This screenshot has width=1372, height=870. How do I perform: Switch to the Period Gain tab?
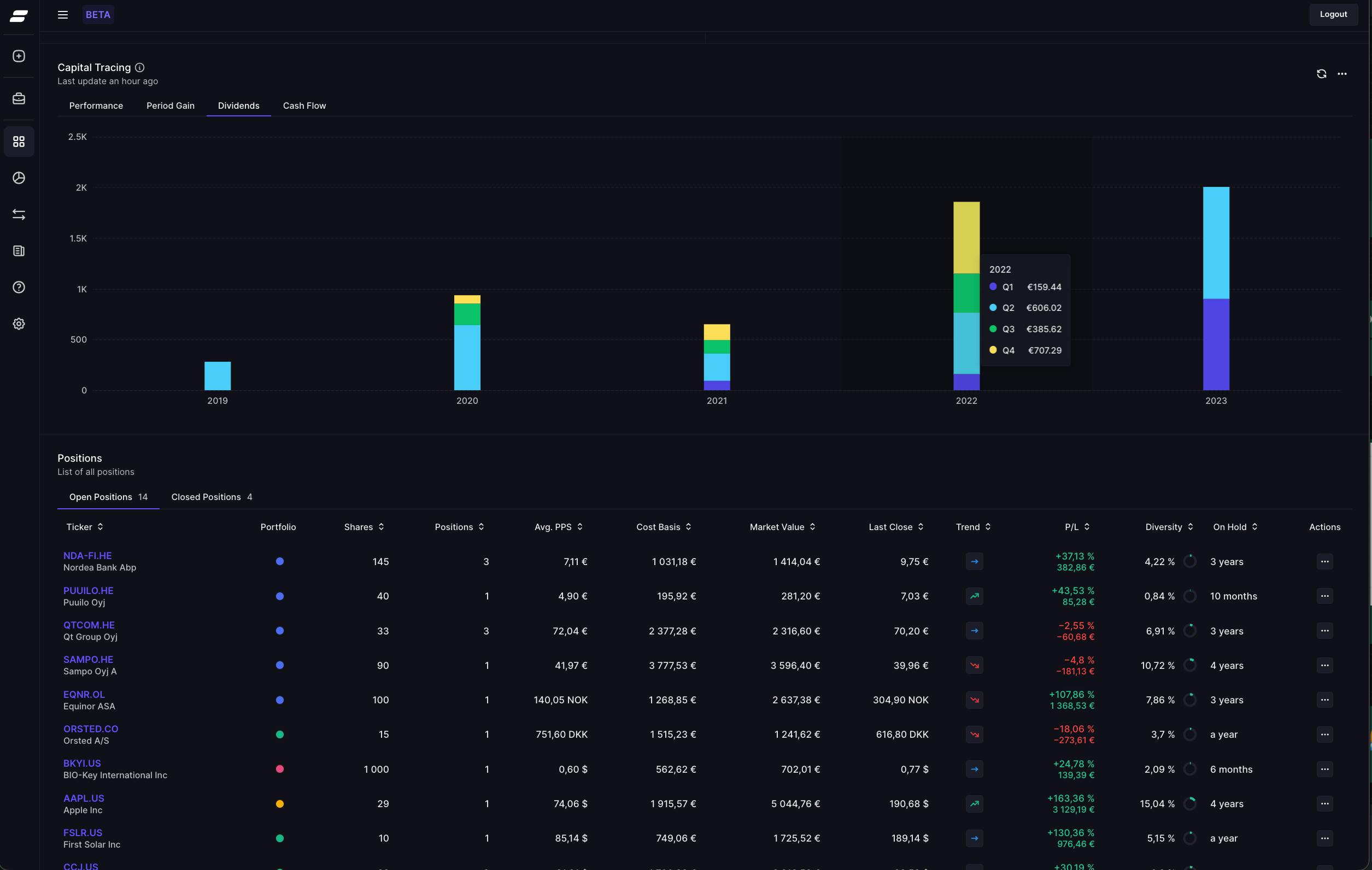pos(171,105)
